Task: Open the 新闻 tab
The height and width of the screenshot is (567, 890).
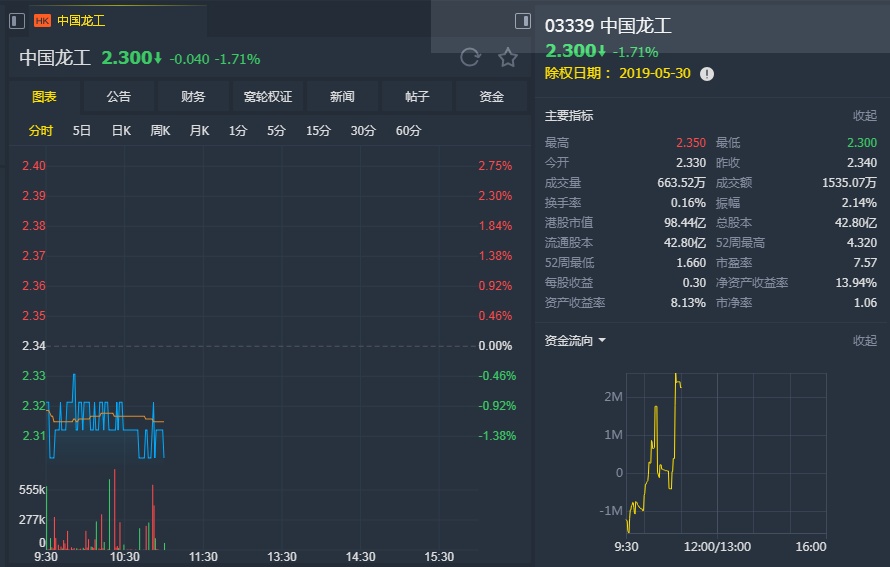Action: (x=342, y=97)
